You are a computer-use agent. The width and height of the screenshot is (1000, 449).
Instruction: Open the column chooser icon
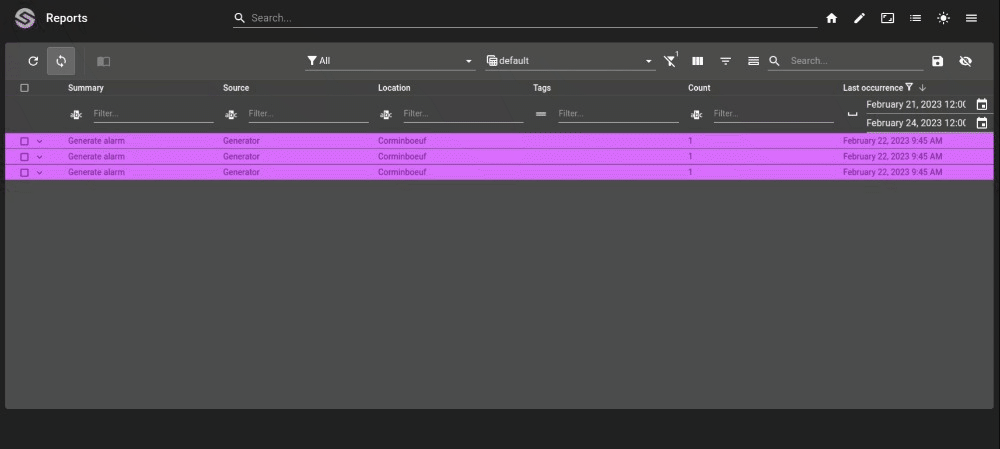point(698,61)
